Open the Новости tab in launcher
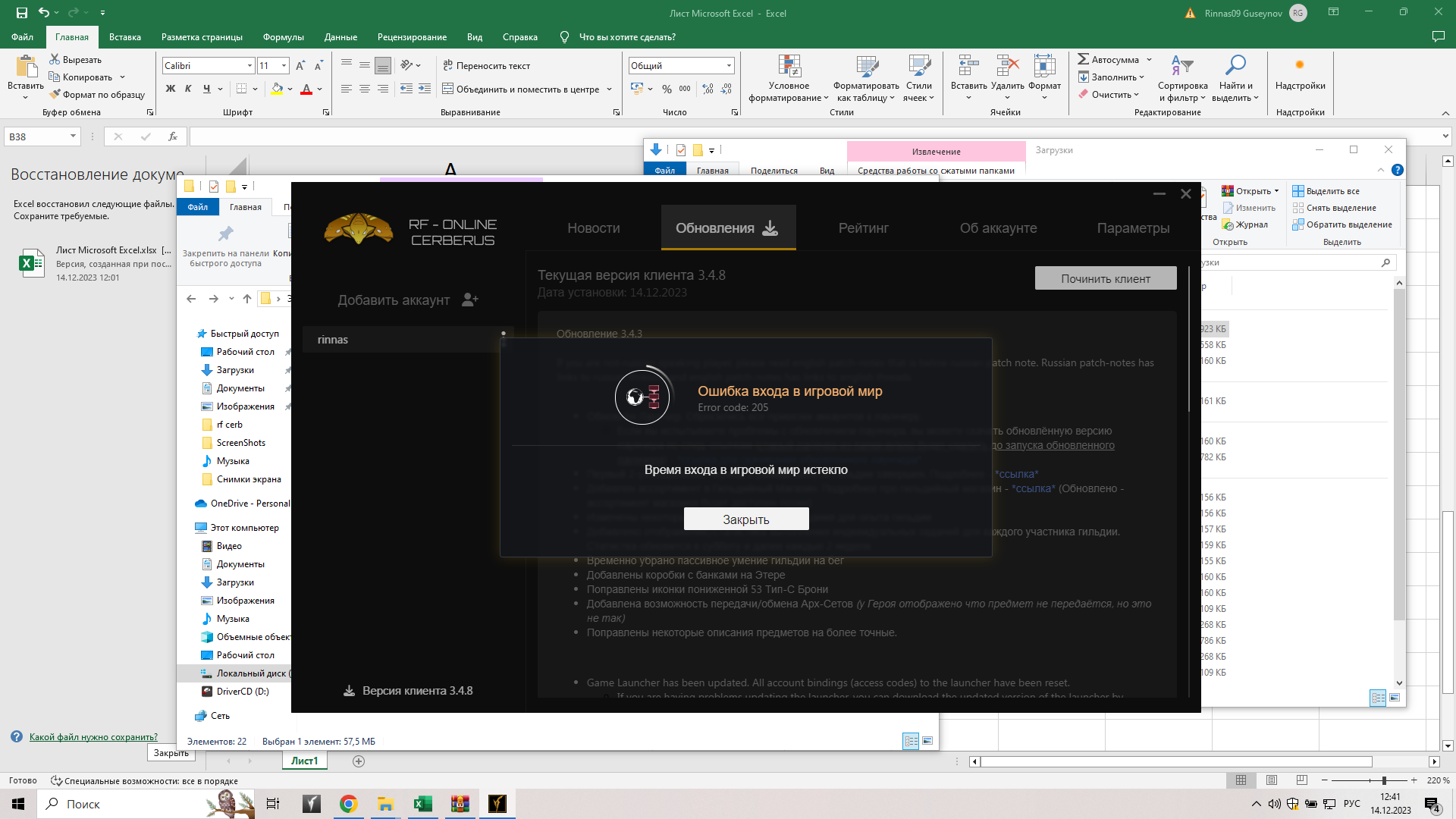The width and height of the screenshot is (1456, 819). click(x=594, y=228)
